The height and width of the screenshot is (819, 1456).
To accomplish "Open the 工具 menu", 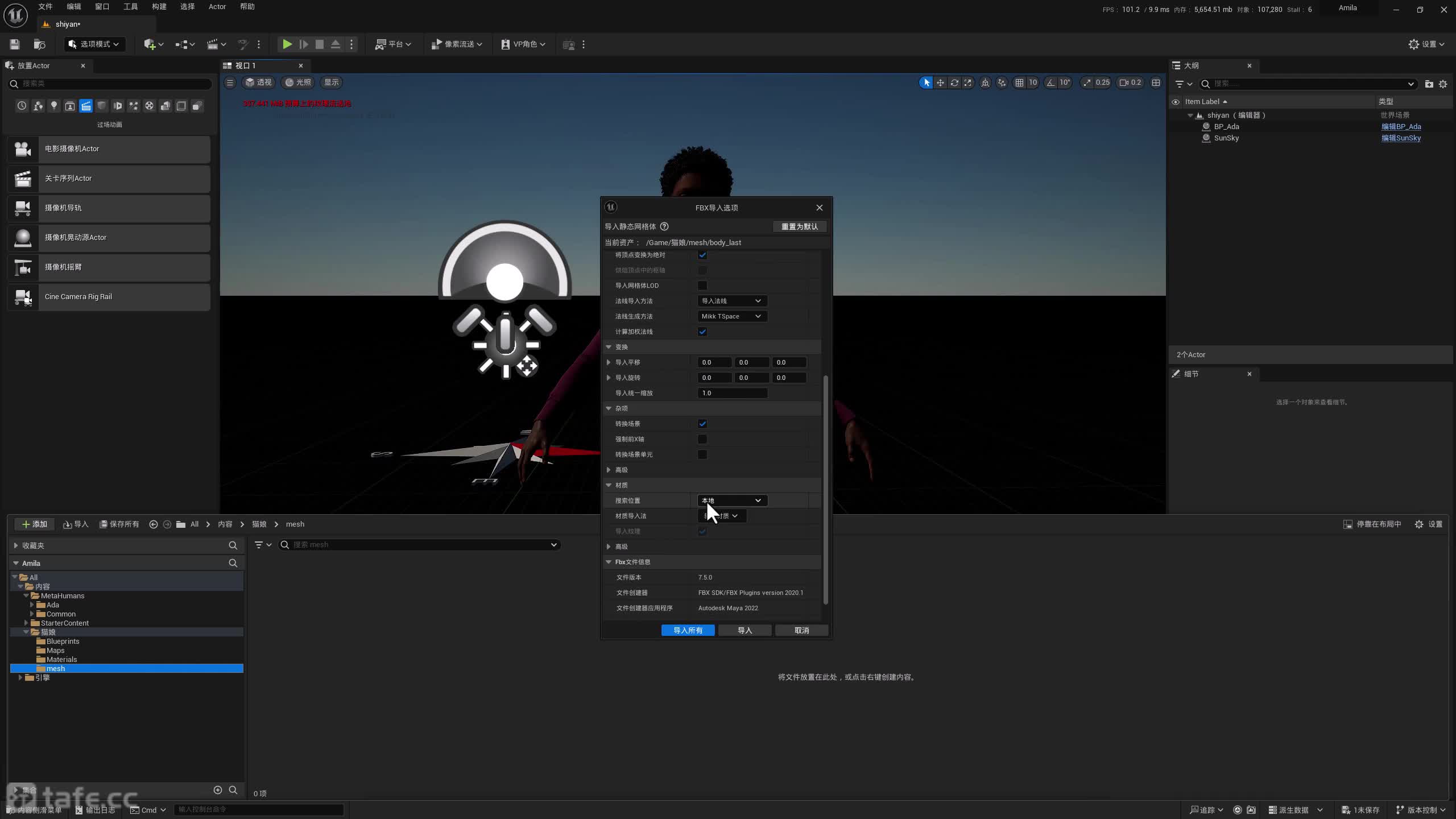I will click(x=131, y=7).
